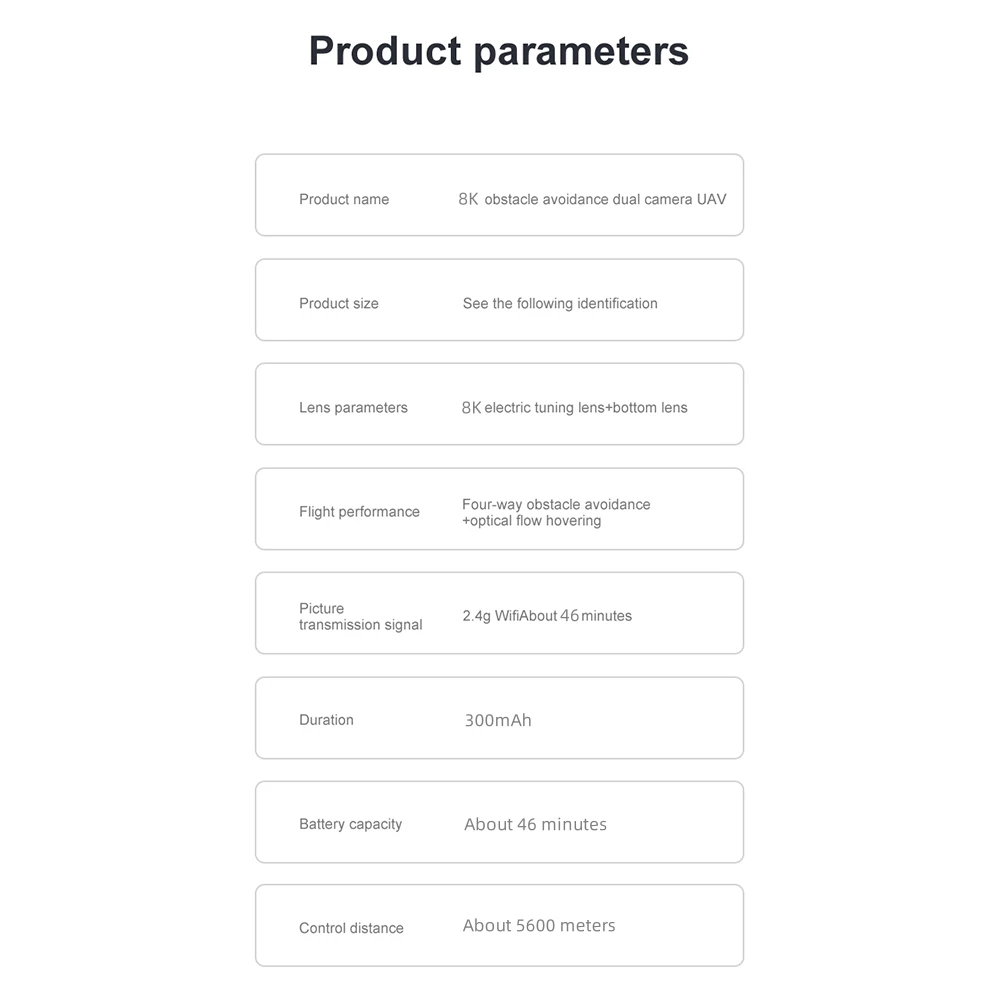Select the Flight performance label
The width and height of the screenshot is (1000, 1000).
(359, 512)
